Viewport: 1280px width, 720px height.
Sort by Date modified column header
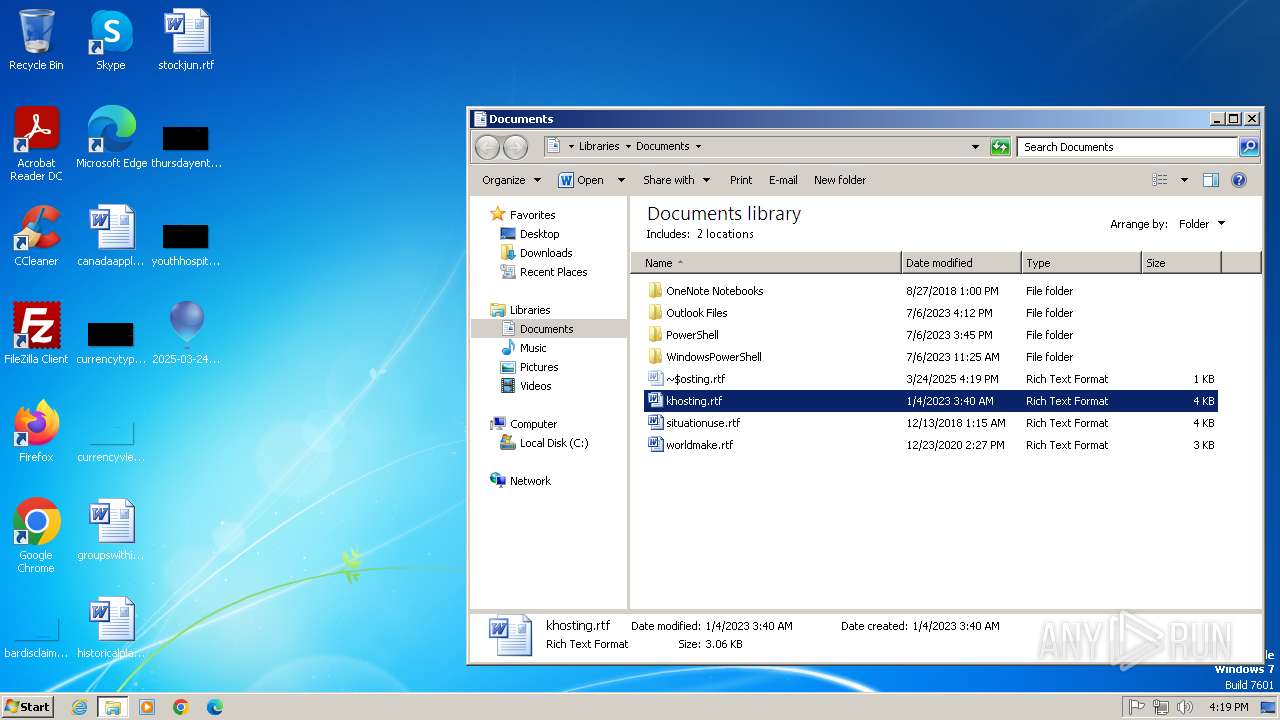click(961, 263)
